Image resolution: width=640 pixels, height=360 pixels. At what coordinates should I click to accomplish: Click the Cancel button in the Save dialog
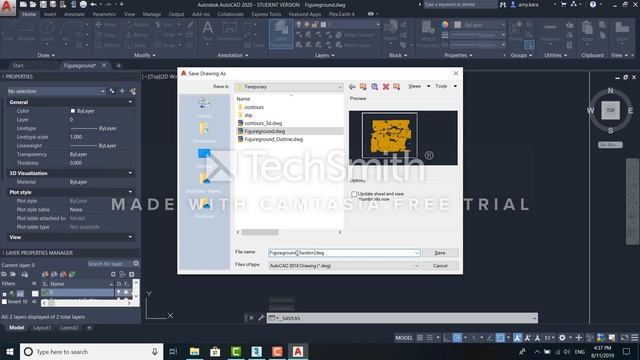pyautogui.click(x=440, y=266)
